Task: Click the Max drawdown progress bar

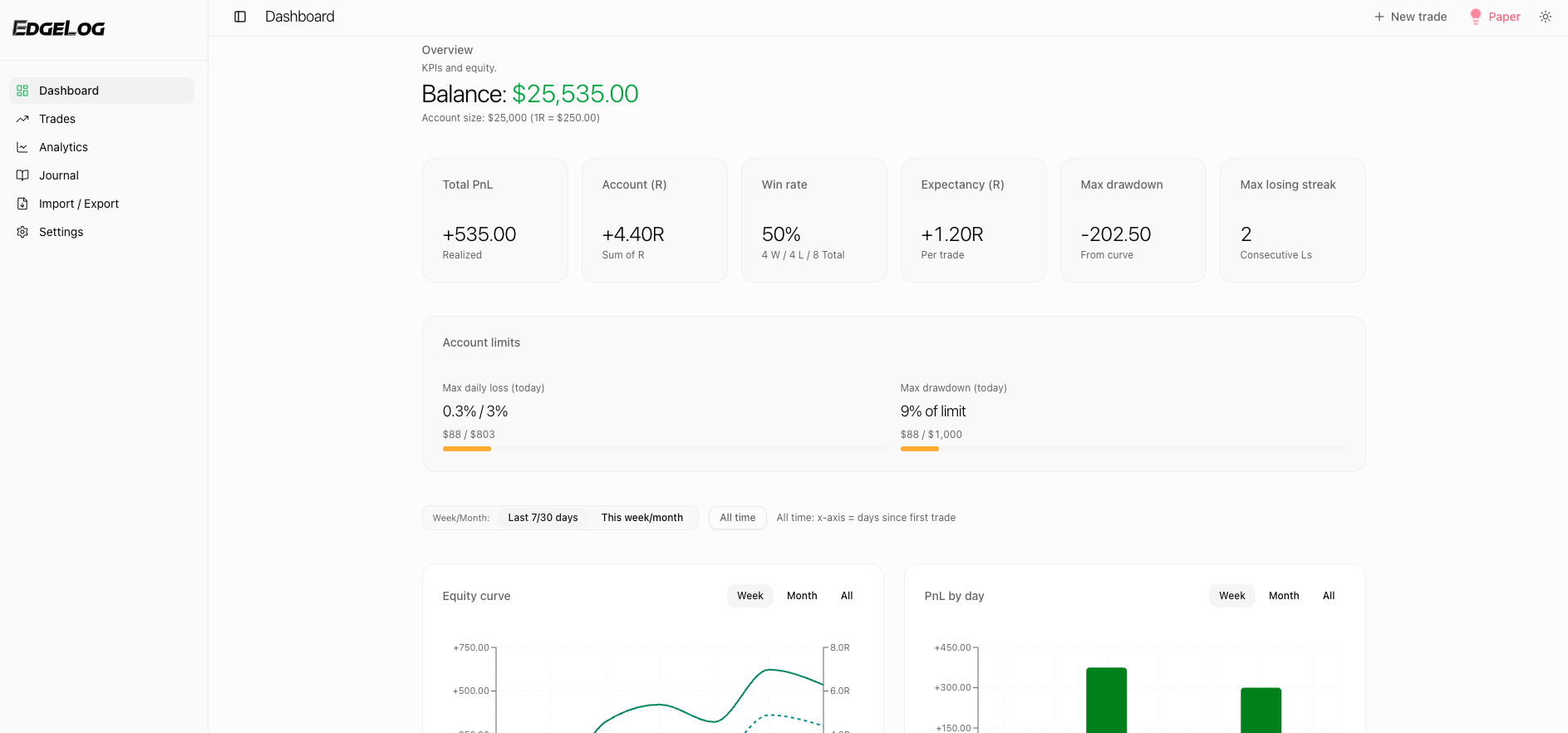Action: pyautogui.click(x=1123, y=449)
